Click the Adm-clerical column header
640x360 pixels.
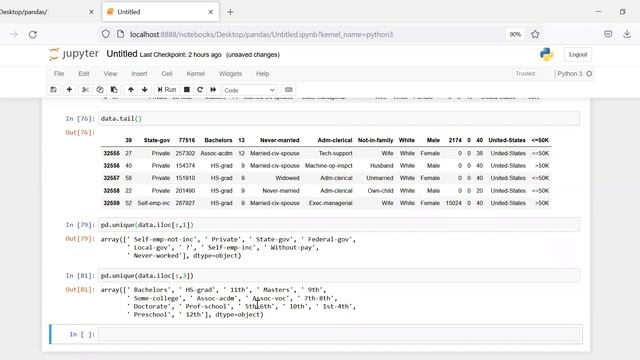335,140
